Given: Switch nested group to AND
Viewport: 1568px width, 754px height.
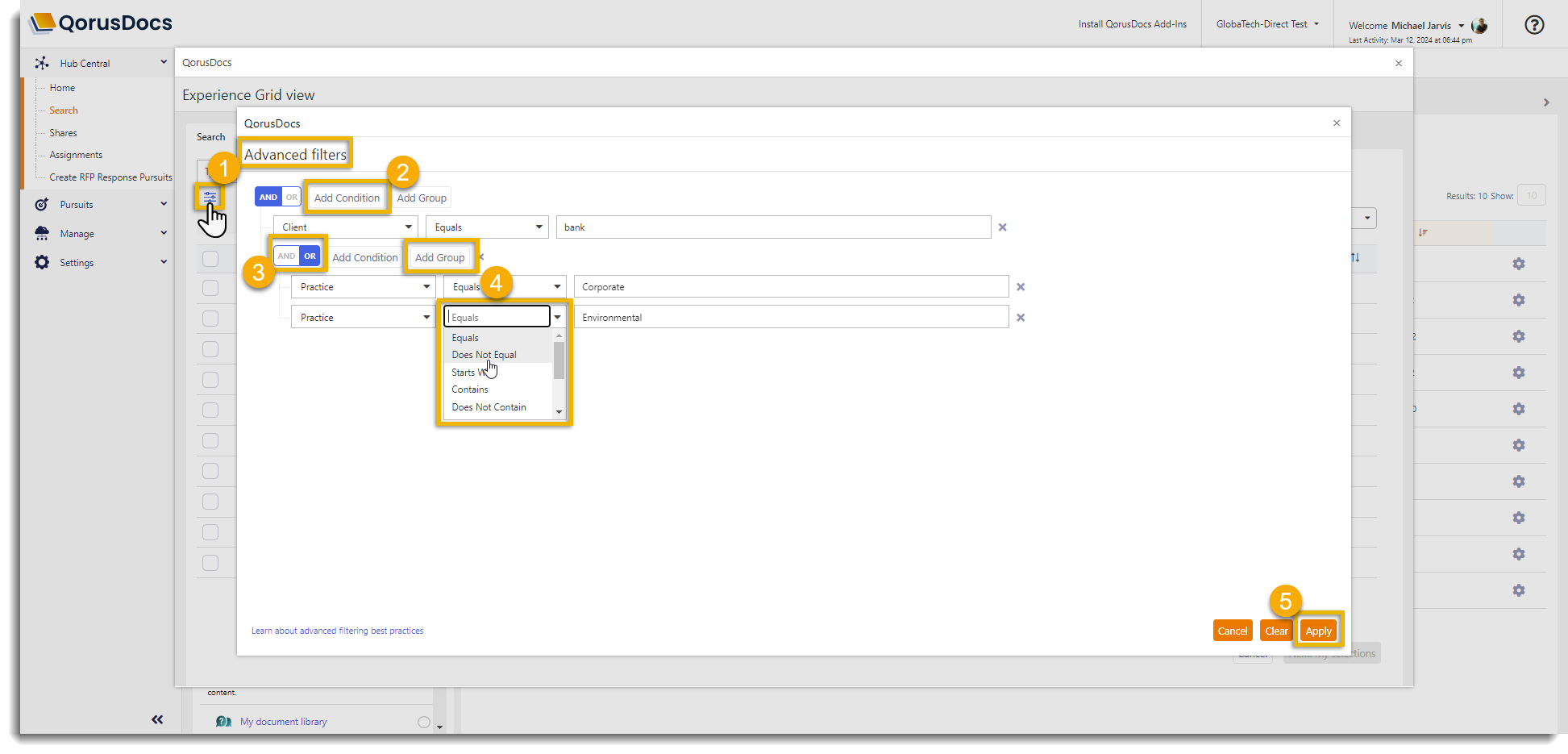Looking at the screenshot, I should tap(286, 256).
